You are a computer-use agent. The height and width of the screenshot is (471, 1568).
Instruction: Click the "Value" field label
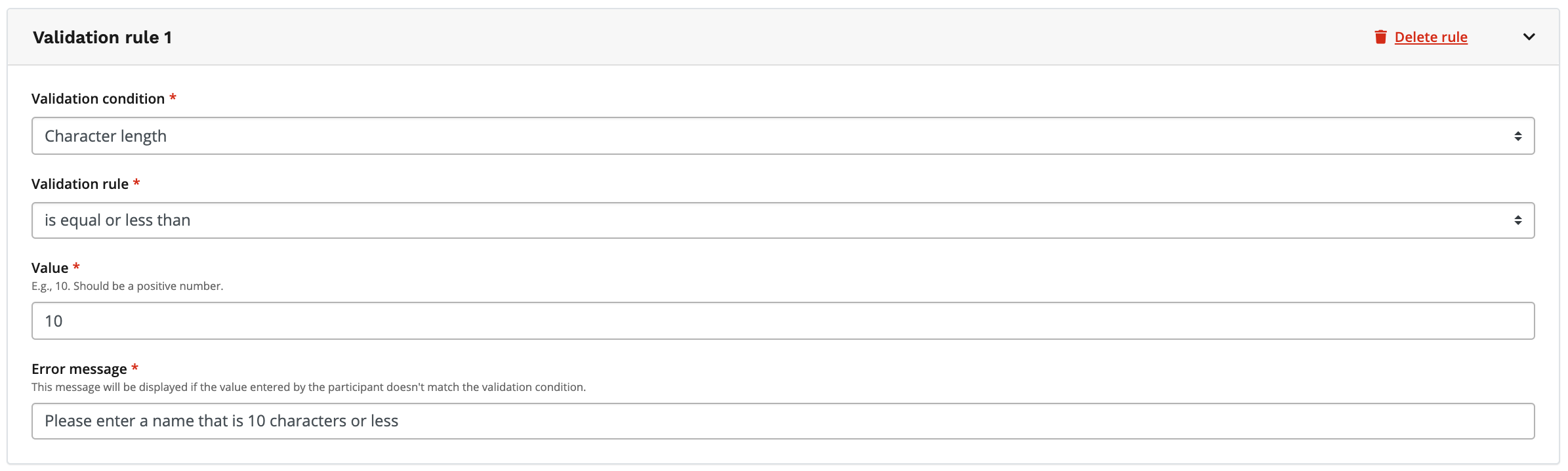[50, 268]
